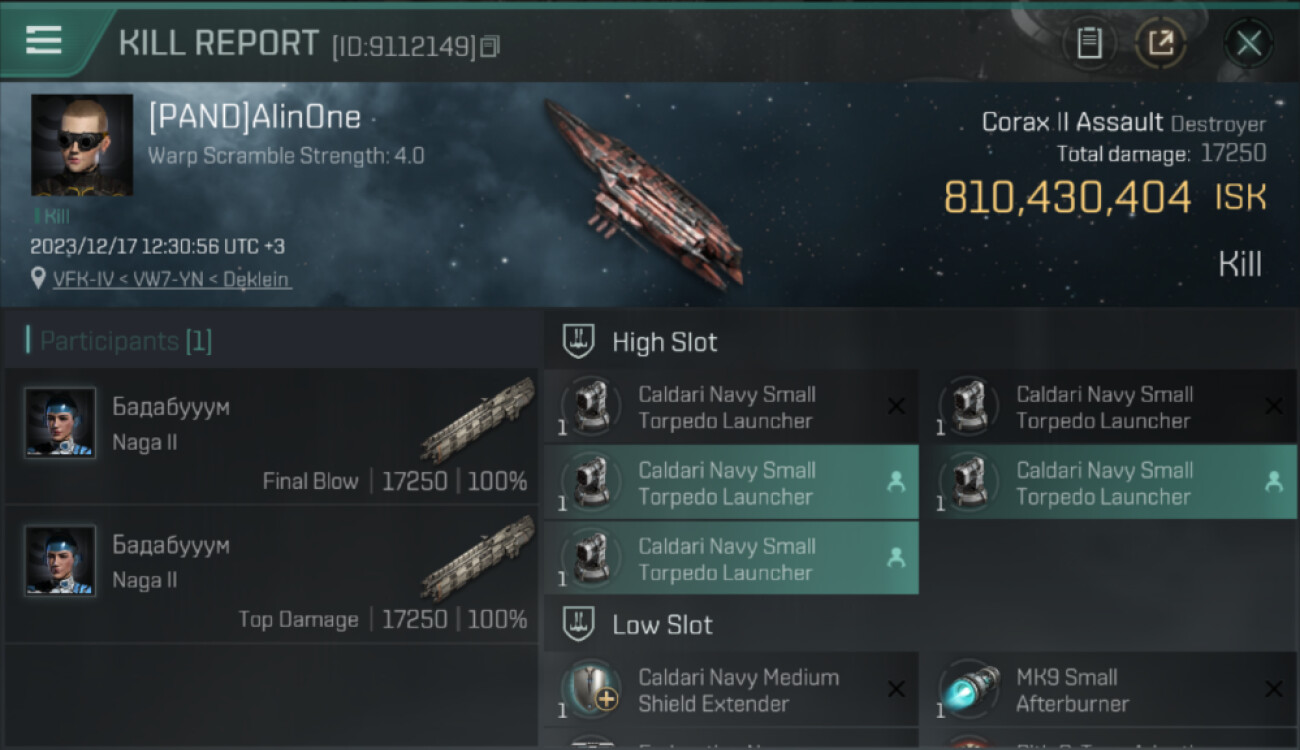Open the clipboard notes icon

[x=1089, y=43]
